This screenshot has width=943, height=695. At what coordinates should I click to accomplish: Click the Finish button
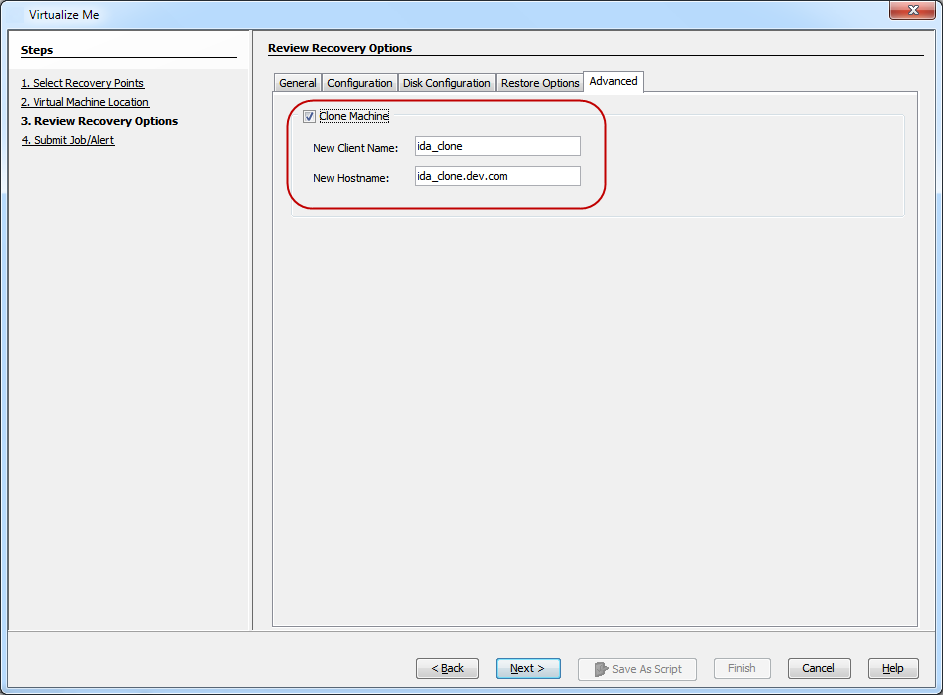pyautogui.click(x=741, y=668)
